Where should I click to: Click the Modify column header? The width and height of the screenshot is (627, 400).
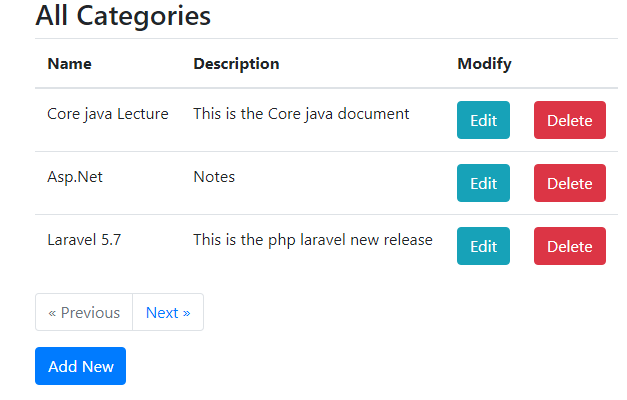pos(484,64)
